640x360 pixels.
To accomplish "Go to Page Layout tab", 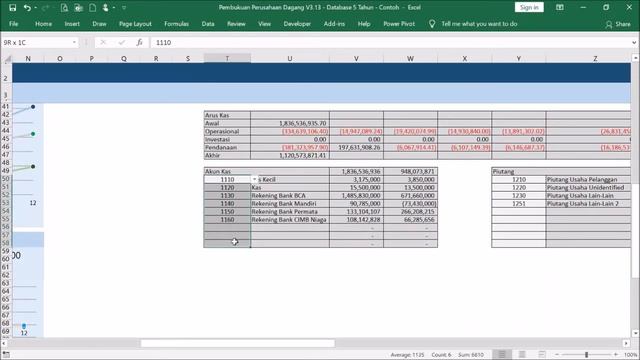I will 135,24.
